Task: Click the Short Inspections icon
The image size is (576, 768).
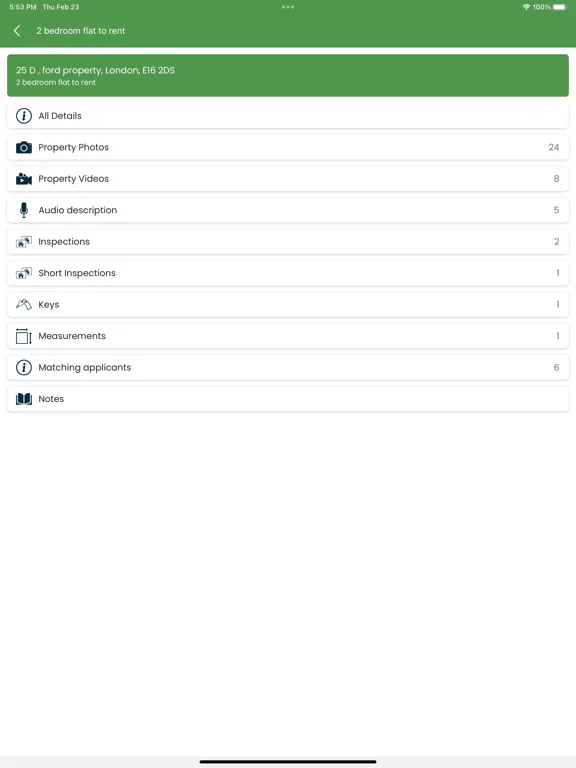Action: click(24, 273)
